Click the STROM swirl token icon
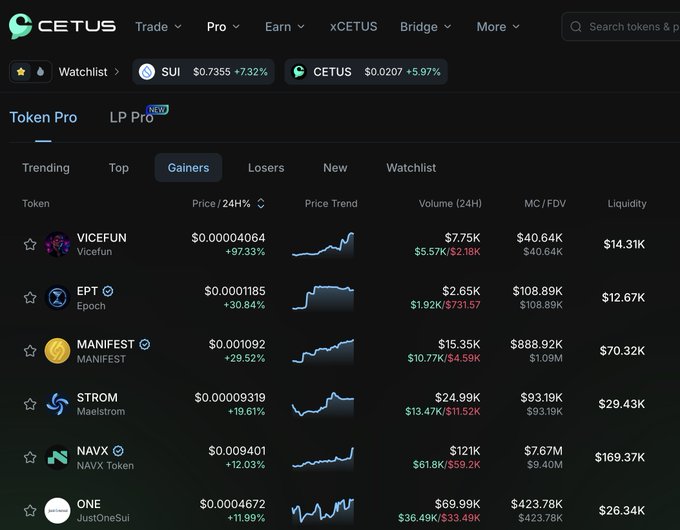680x530 pixels. pyautogui.click(x=57, y=404)
